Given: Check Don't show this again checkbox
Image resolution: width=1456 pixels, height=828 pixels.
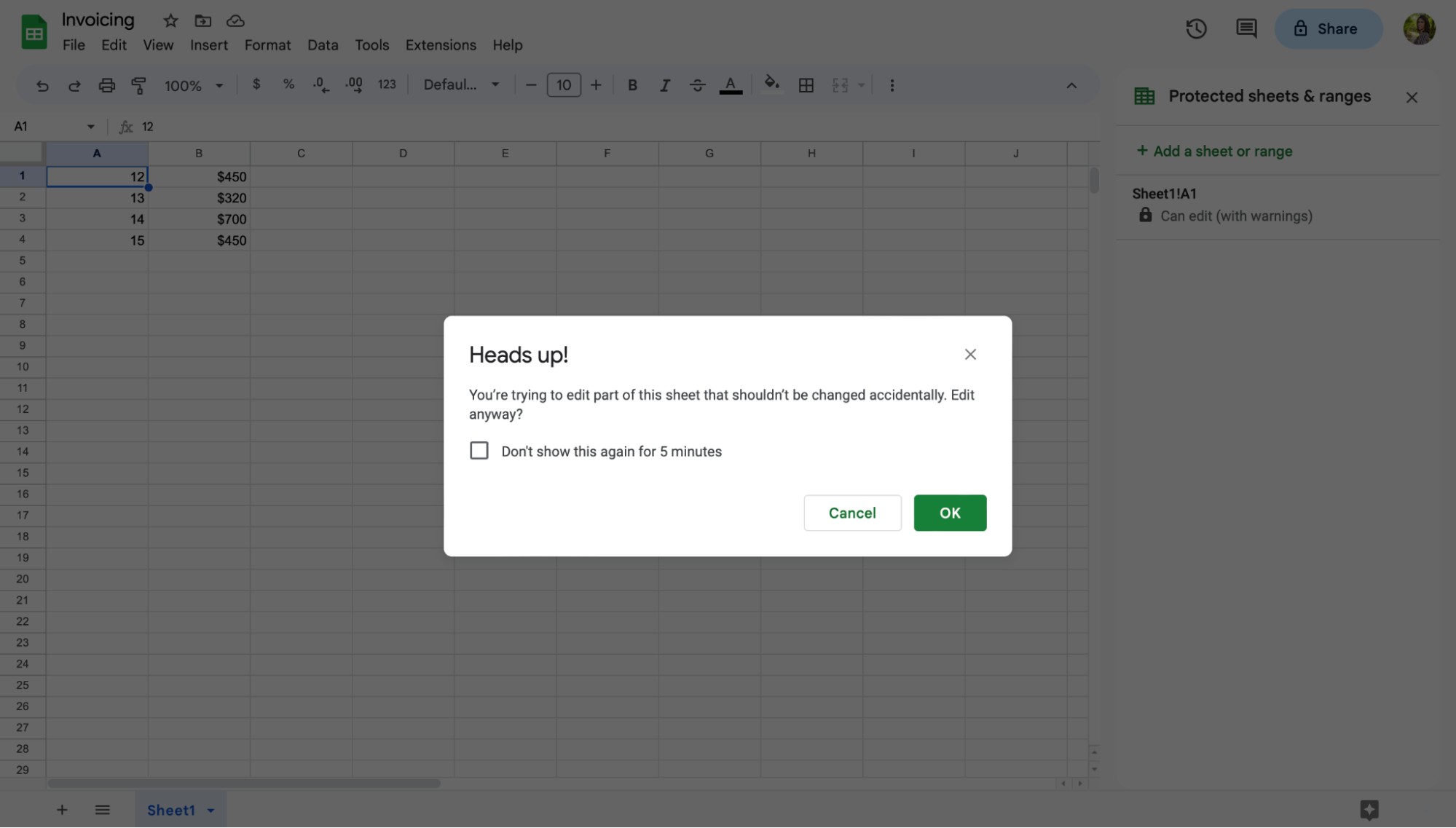Looking at the screenshot, I should pyautogui.click(x=479, y=451).
